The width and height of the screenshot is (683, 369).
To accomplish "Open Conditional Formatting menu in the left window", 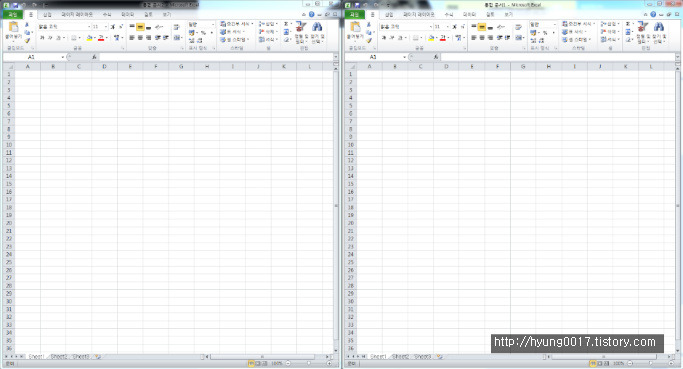I will pos(237,24).
